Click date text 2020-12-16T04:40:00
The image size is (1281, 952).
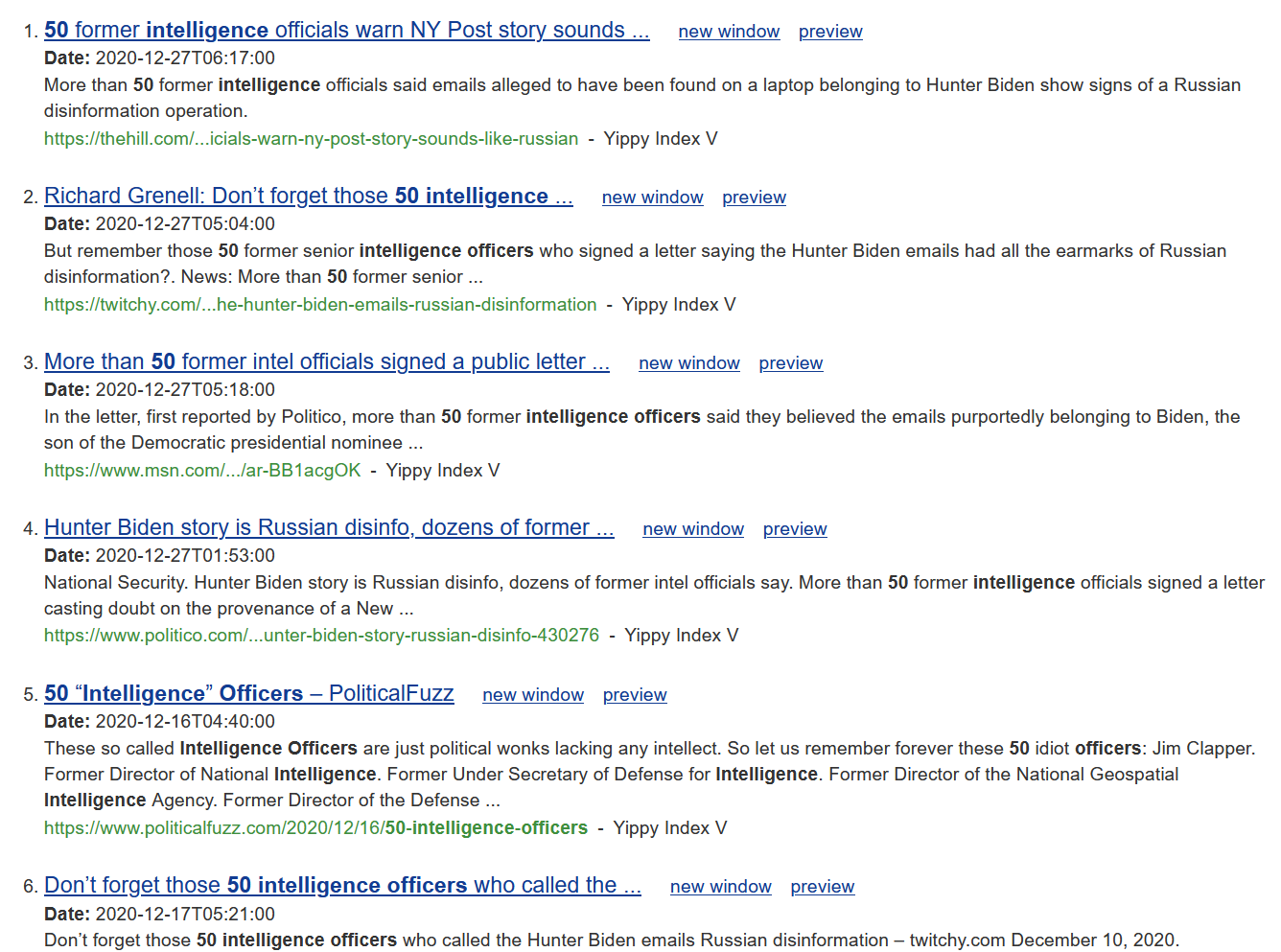tap(185, 722)
